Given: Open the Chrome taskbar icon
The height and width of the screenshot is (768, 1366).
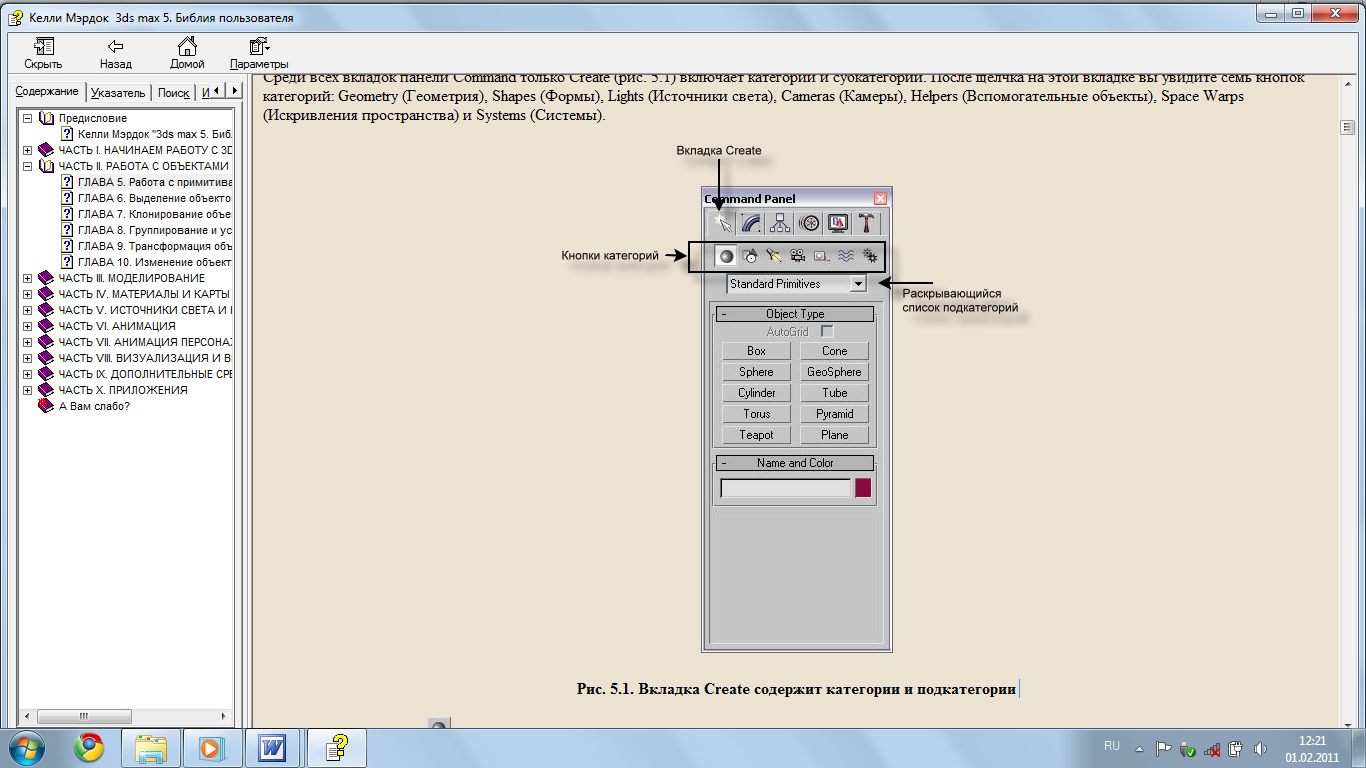Looking at the screenshot, I should pos(89,748).
